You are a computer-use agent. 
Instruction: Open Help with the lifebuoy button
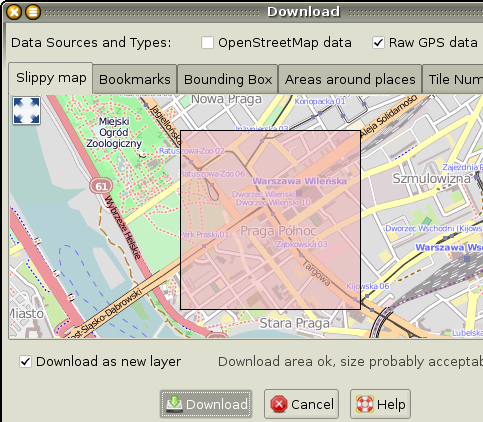[x=380, y=404]
